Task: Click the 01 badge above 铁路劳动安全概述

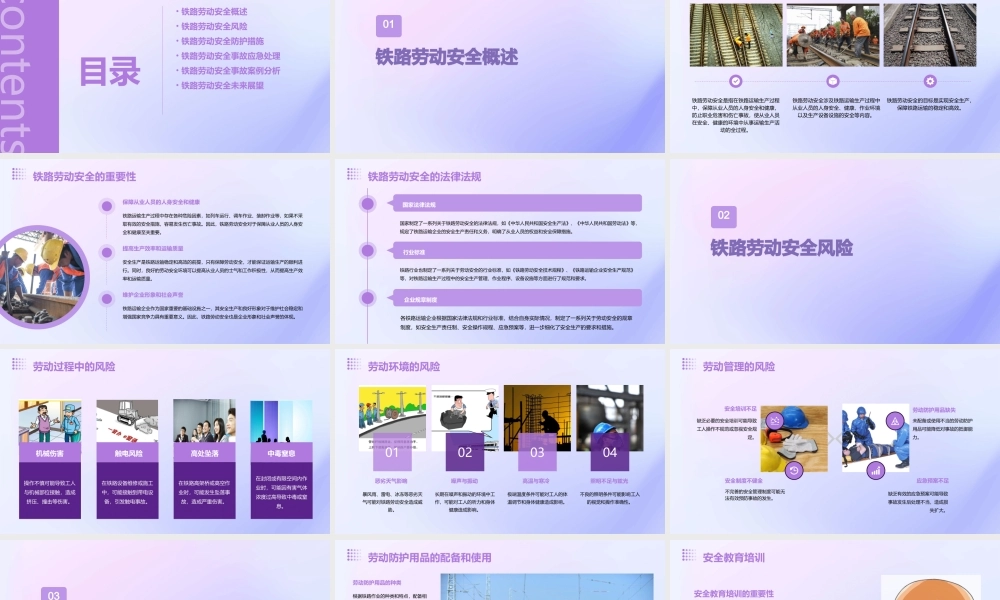Action: pos(388,25)
